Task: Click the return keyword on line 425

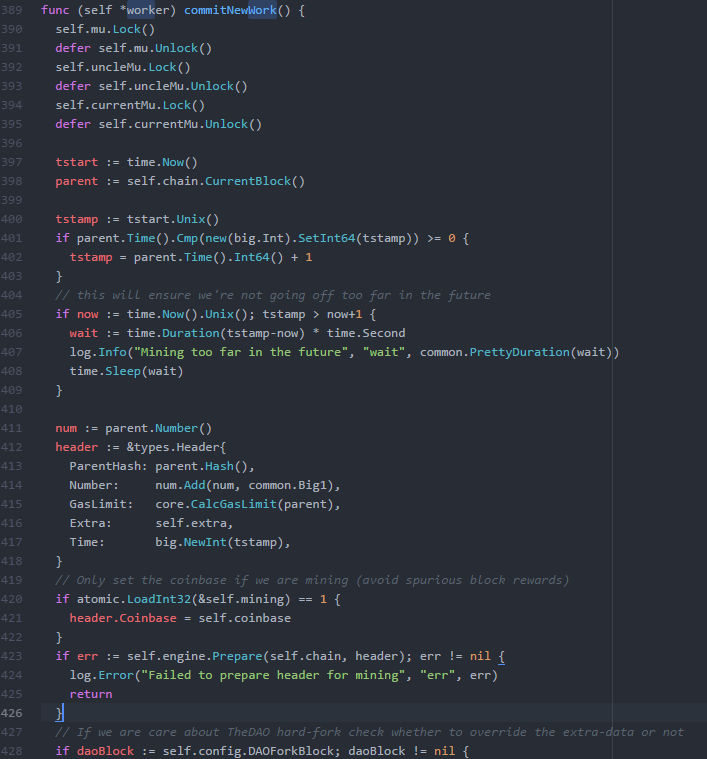Action: pyautogui.click(x=90, y=694)
